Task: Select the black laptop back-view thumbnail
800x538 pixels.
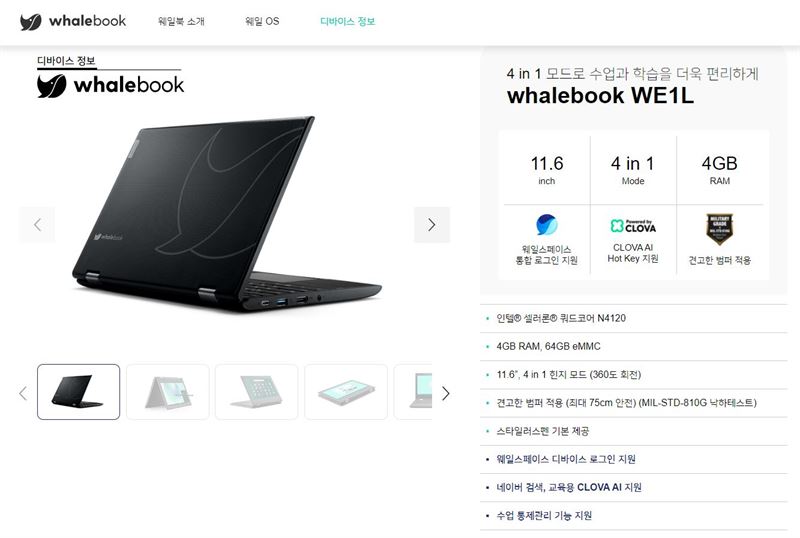Action: pyautogui.click(x=79, y=392)
